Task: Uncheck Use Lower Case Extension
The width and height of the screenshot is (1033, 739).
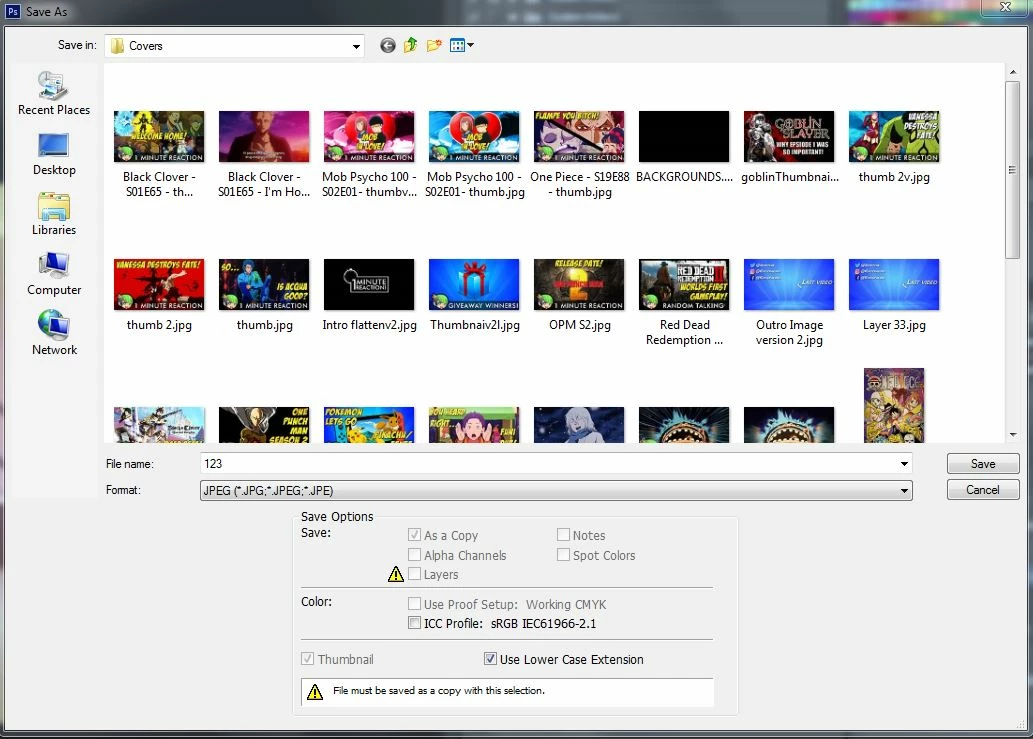Action: 490,659
